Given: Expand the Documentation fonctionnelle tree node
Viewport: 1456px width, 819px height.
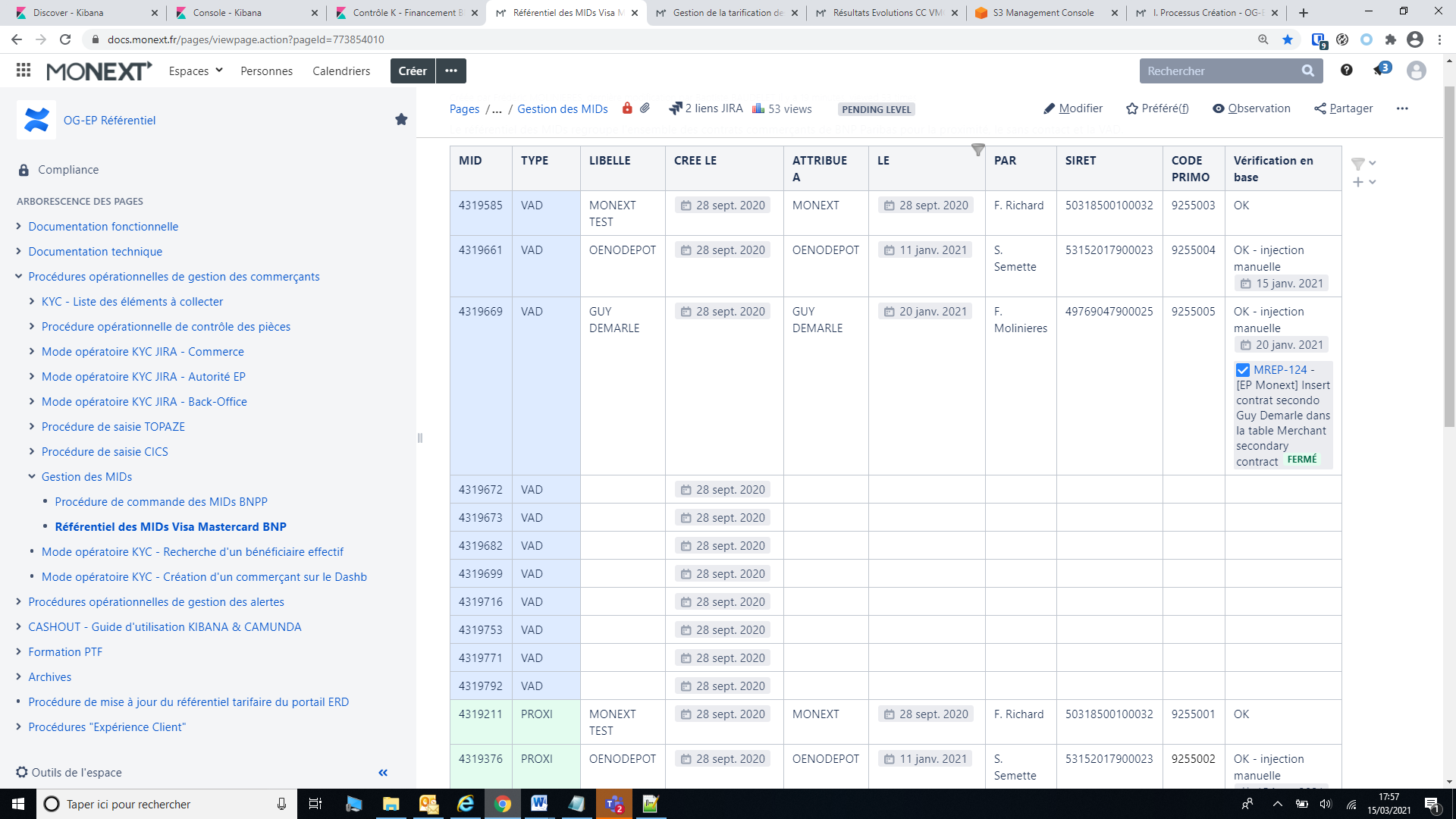Looking at the screenshot, I should 19,227.
